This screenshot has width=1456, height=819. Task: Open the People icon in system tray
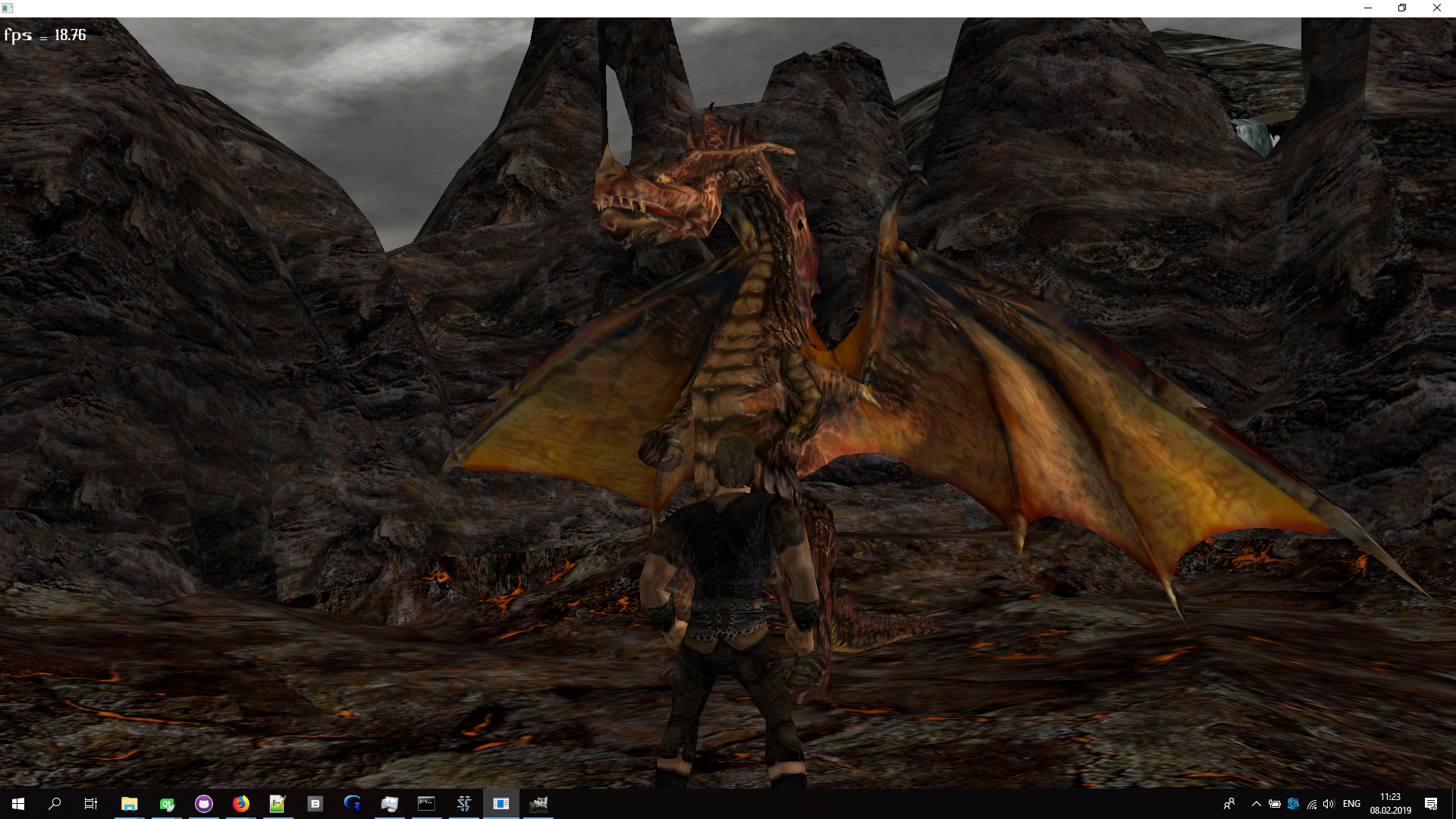(x=1229, y=804)
